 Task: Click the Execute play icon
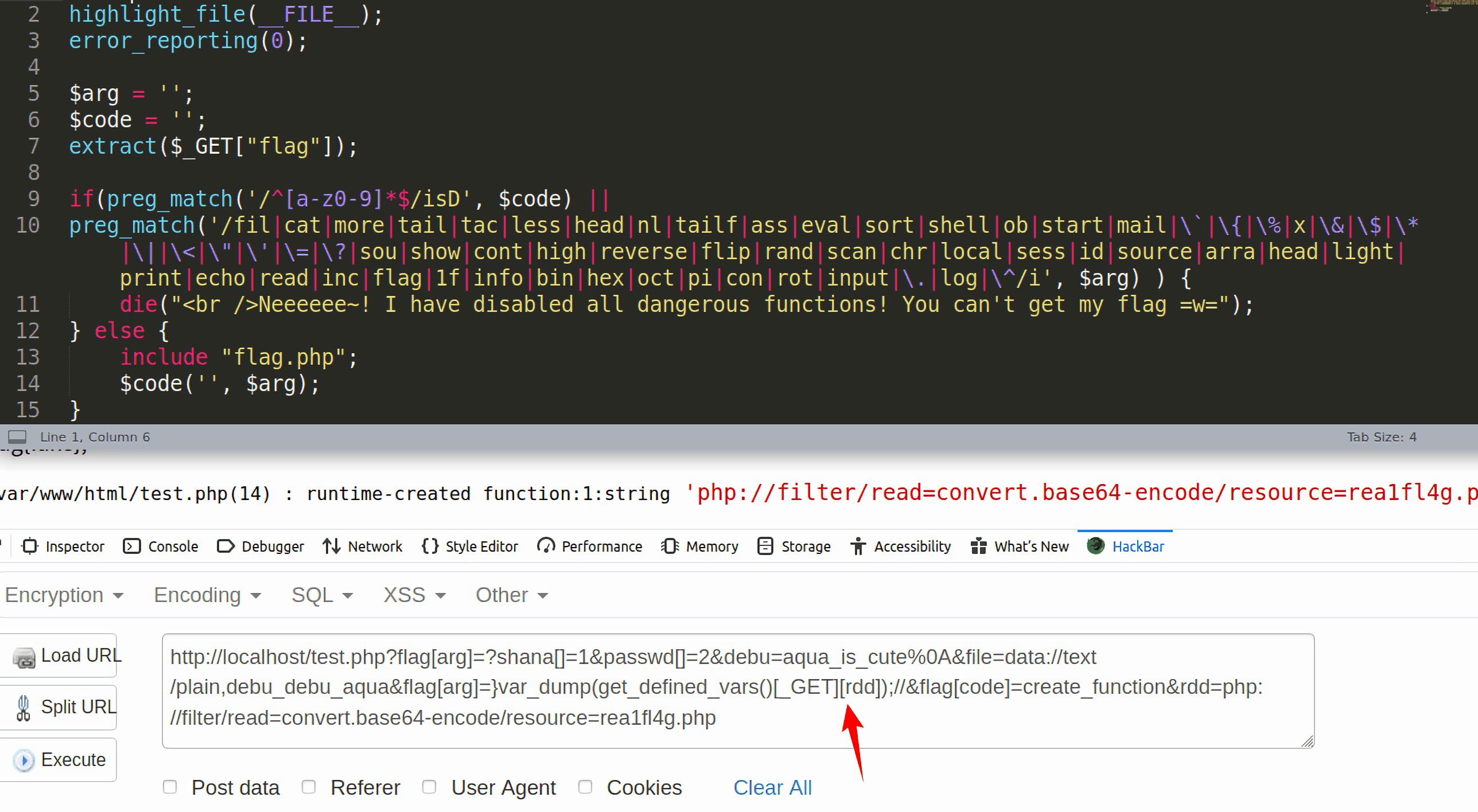24,760
